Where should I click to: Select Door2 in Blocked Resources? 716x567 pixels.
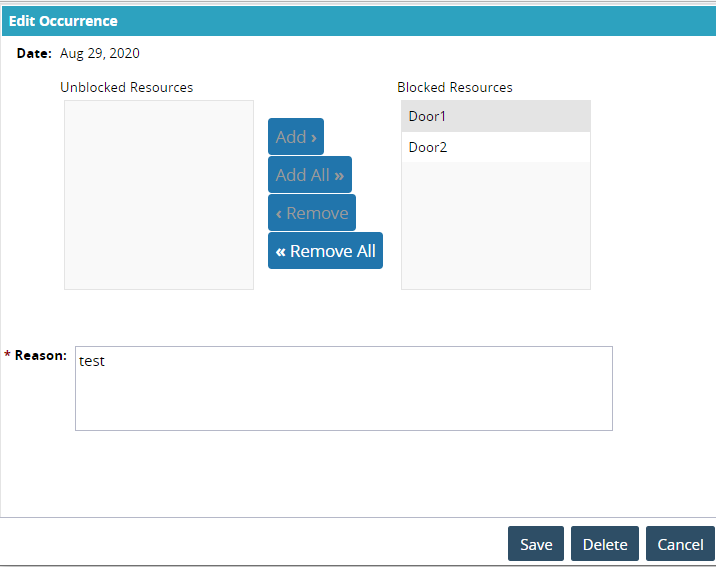(x=495, y=147)
